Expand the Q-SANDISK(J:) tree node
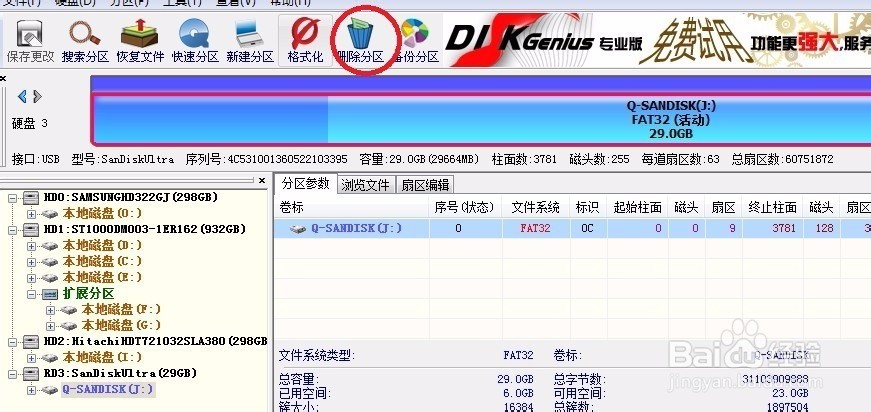The height and width of the screenshot is (412, 871). 31,390
